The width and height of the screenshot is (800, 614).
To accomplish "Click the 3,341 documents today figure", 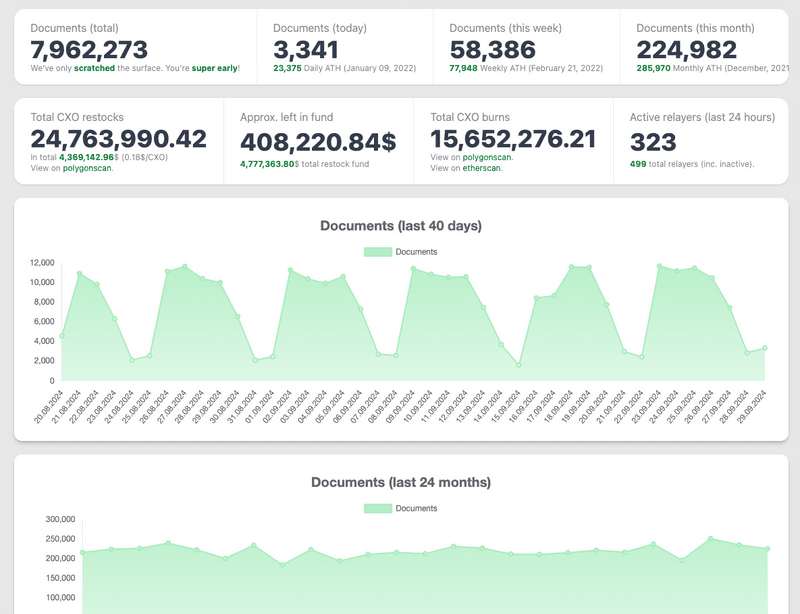I will pos(309,49).
